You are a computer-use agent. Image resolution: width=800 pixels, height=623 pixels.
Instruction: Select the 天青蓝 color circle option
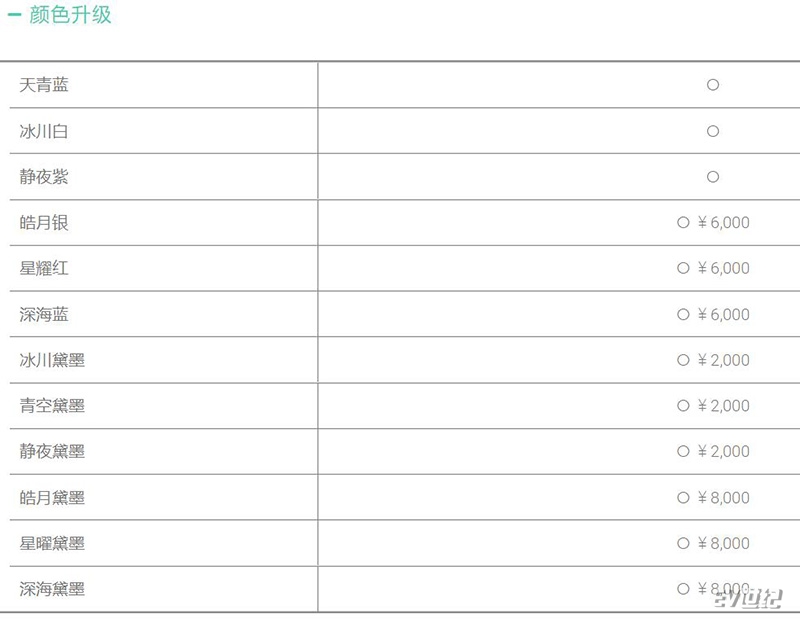pyautogui.click(x=713, y=85)
